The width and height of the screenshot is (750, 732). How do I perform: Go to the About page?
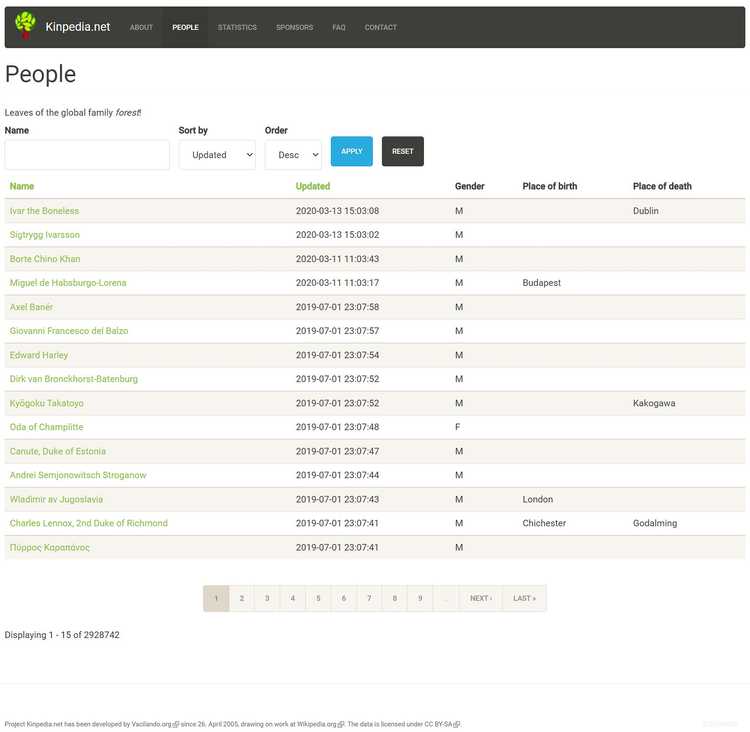point(141,28)
